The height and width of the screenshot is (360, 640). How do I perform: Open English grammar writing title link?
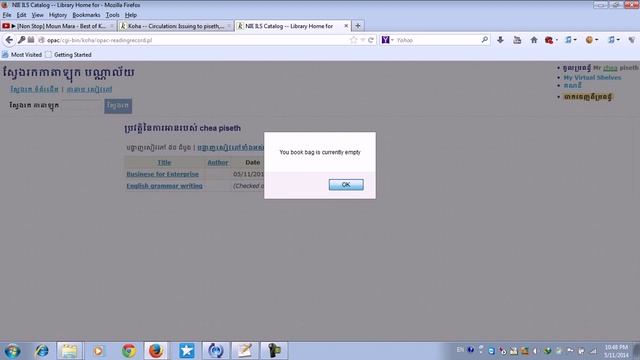[164, 186]
